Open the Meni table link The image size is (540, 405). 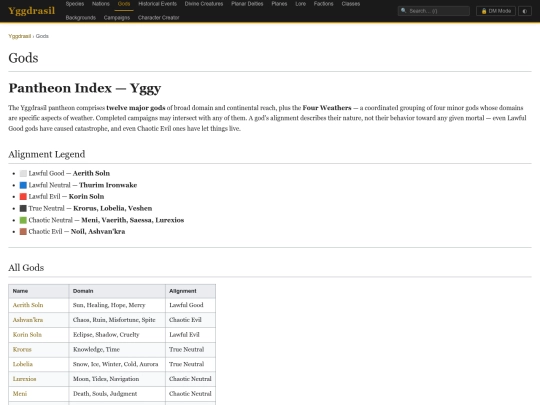pyautogui.click(x=20, y=394)
